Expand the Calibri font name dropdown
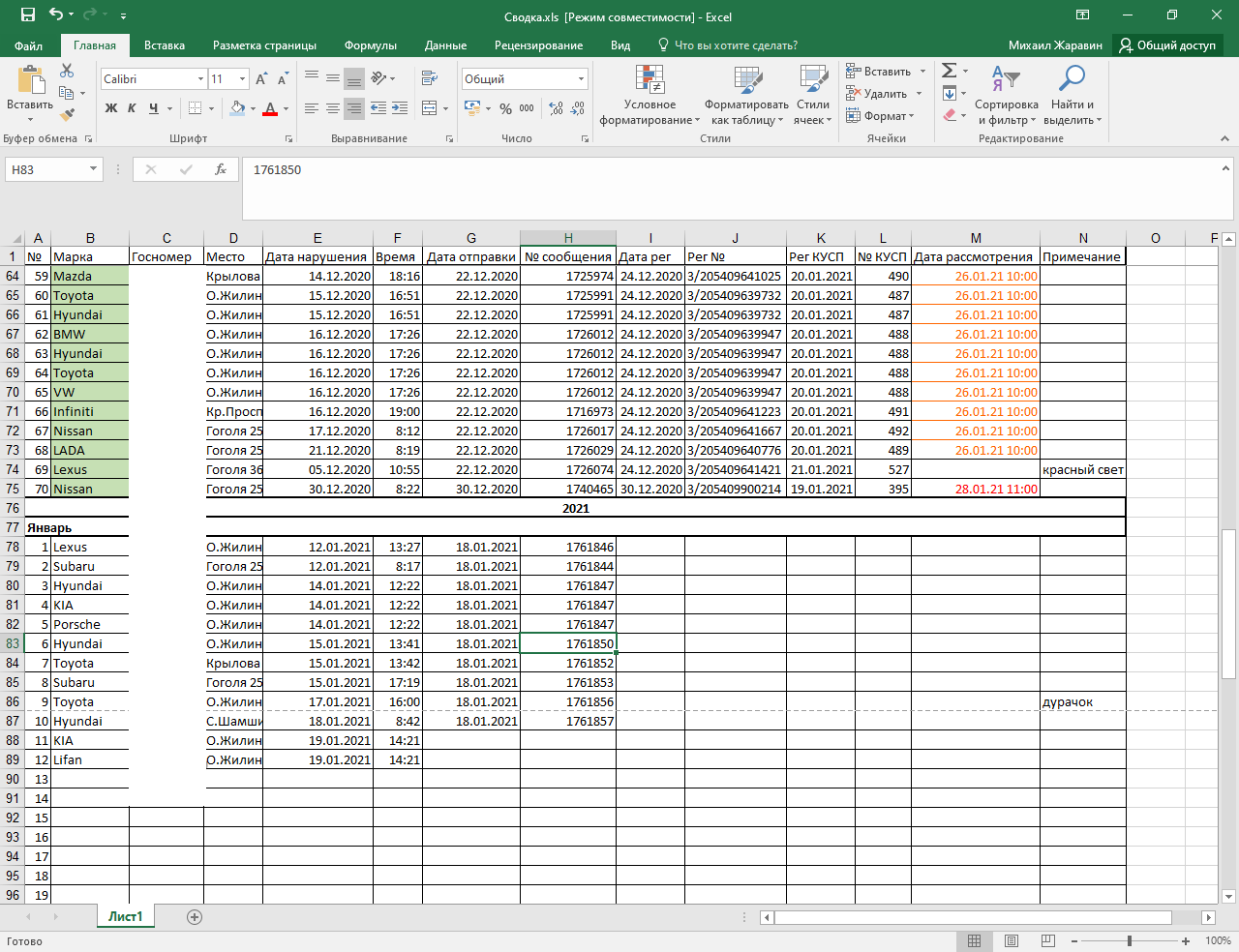The image size is (1239, 952). pyautogui.click(x=200, y=79)
